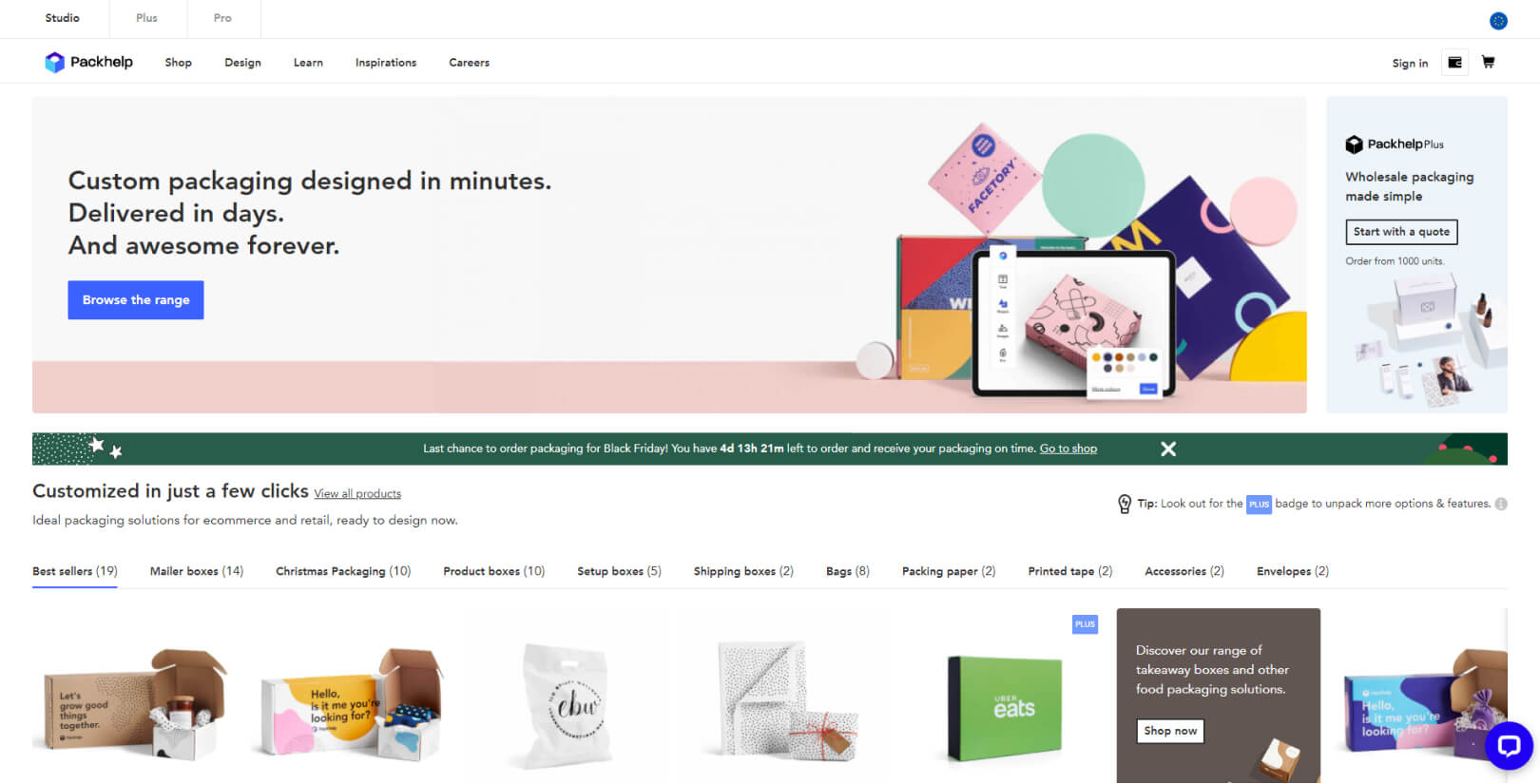Select the Accessories (2) tab
1540x784 pixels.
[1184, 571]
